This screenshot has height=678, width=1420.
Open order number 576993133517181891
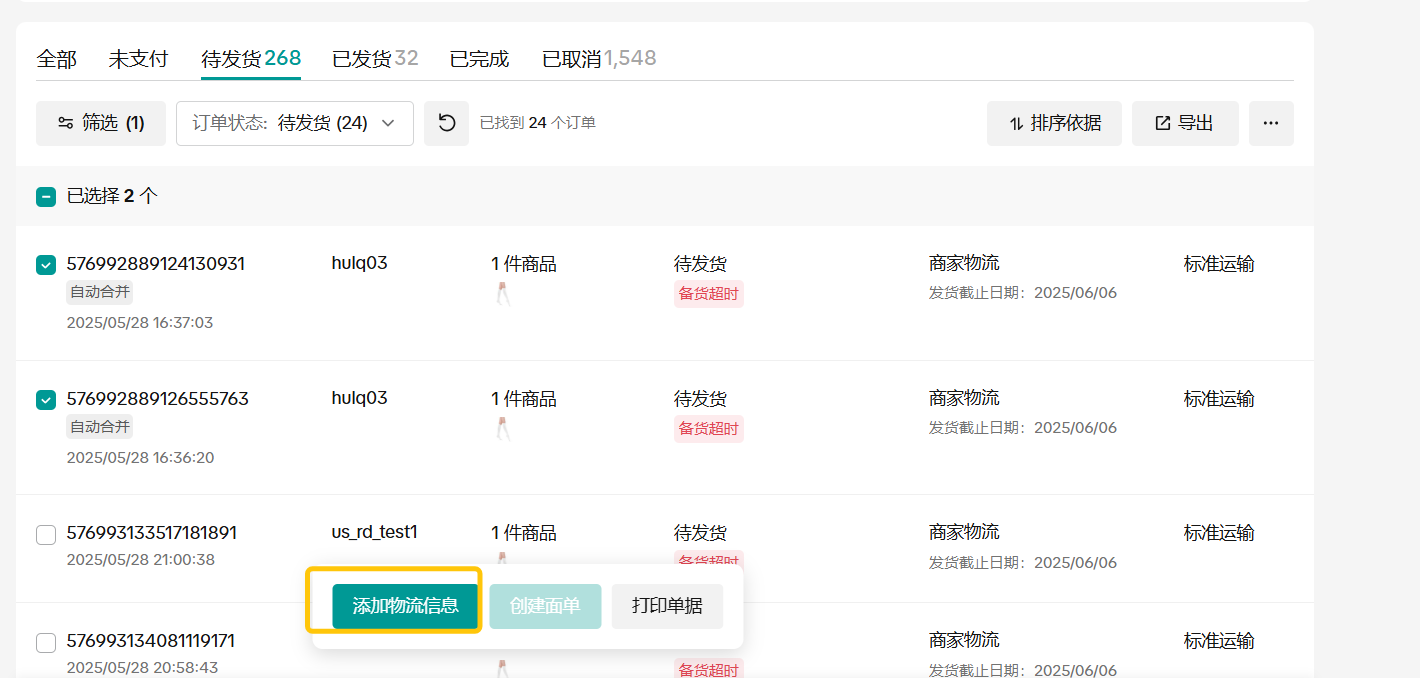pos(151,533)
